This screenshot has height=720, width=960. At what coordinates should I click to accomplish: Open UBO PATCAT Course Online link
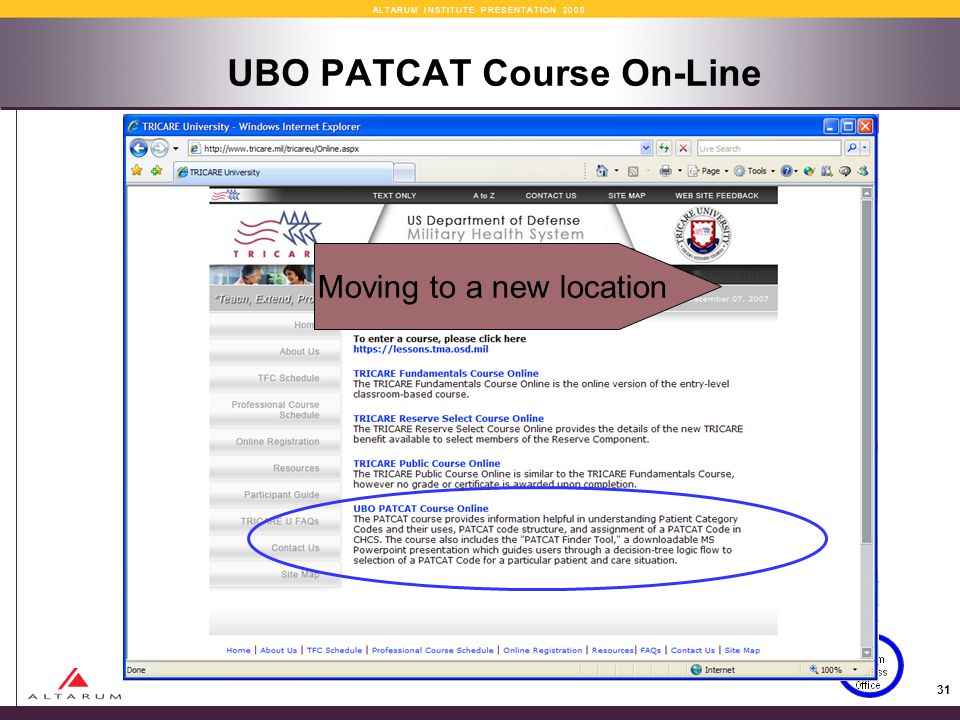point(421,508)
